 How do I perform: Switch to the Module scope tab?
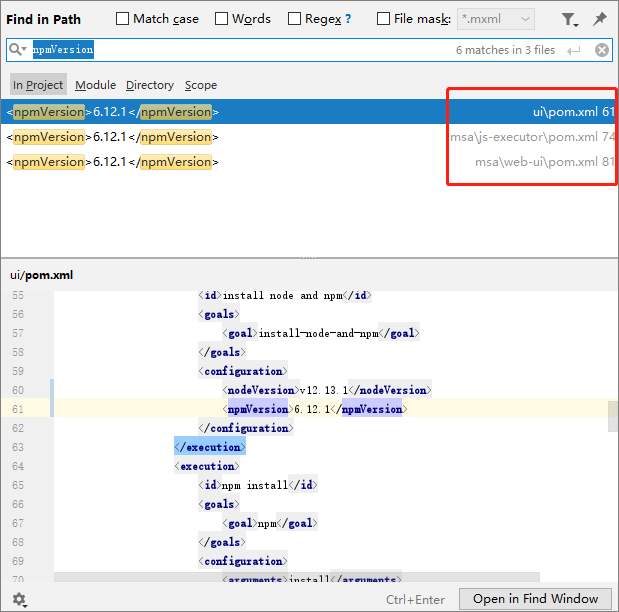[95, 85]
